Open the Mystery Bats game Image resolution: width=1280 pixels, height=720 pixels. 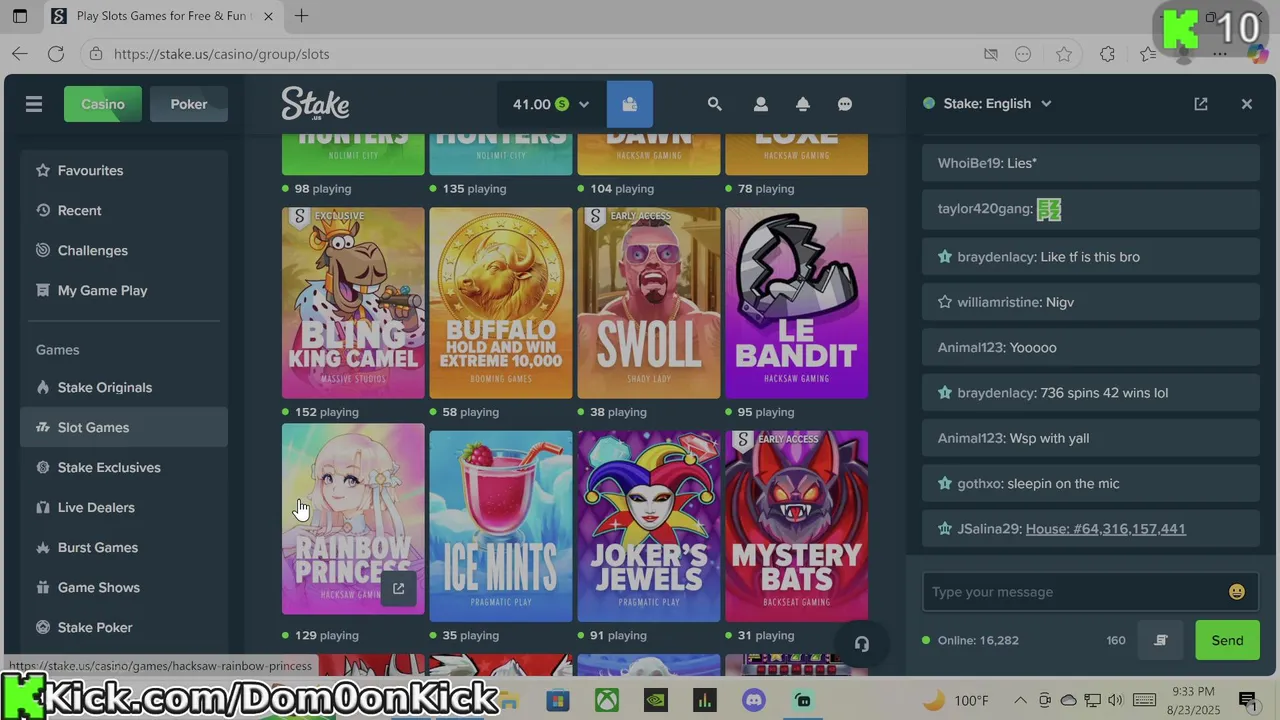797,526
